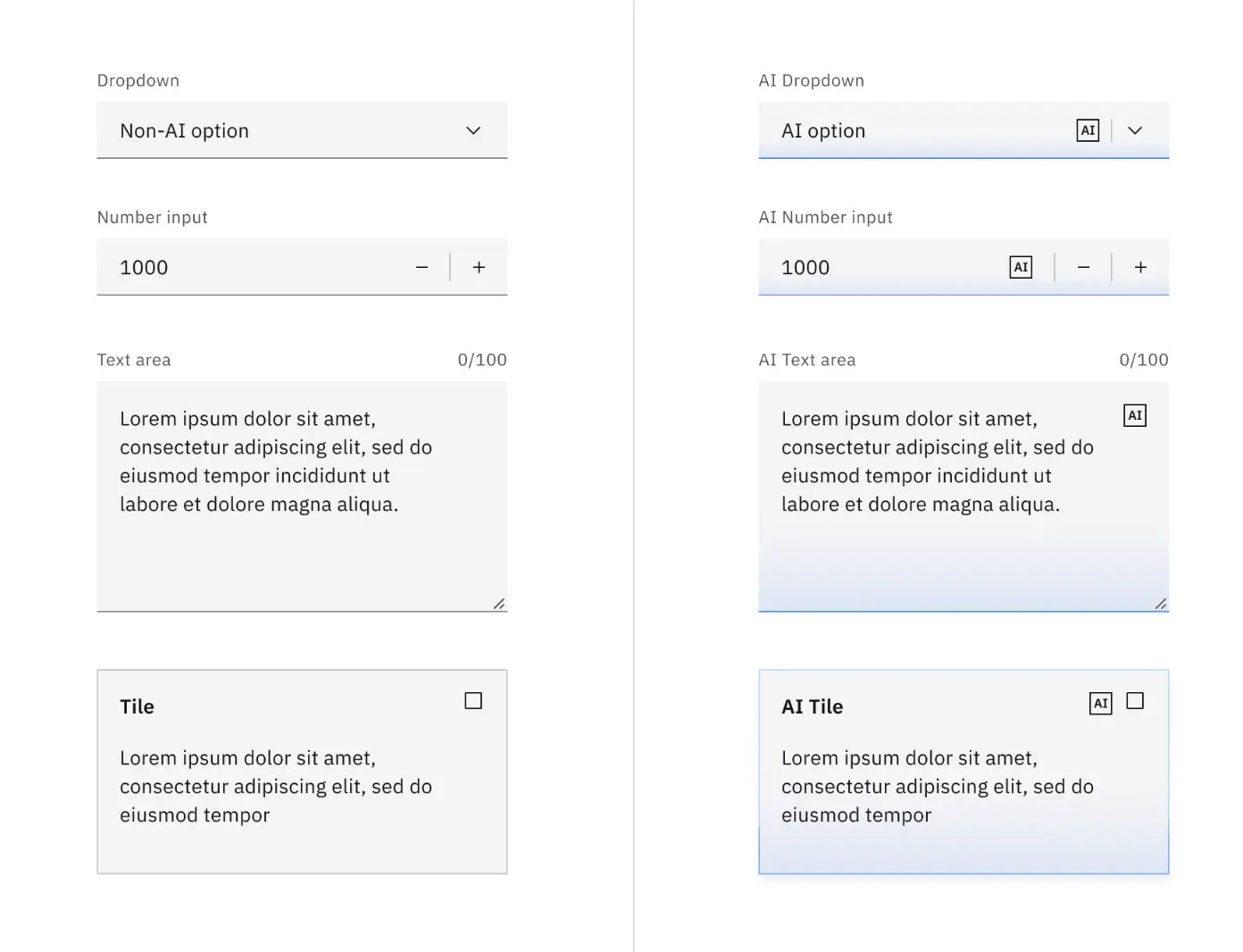Viewport: 1243px width, 952px height.
Task: Place cursor in the AI Text area
Action: [x=938, y=462]
